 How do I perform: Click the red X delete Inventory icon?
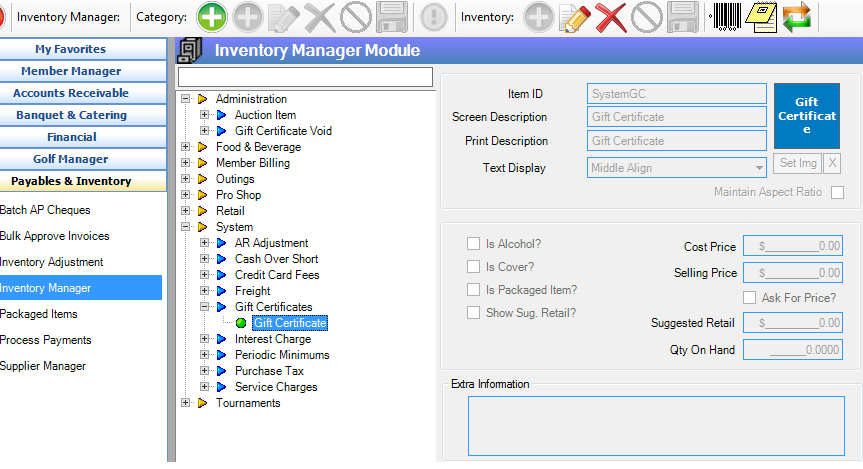610,17
